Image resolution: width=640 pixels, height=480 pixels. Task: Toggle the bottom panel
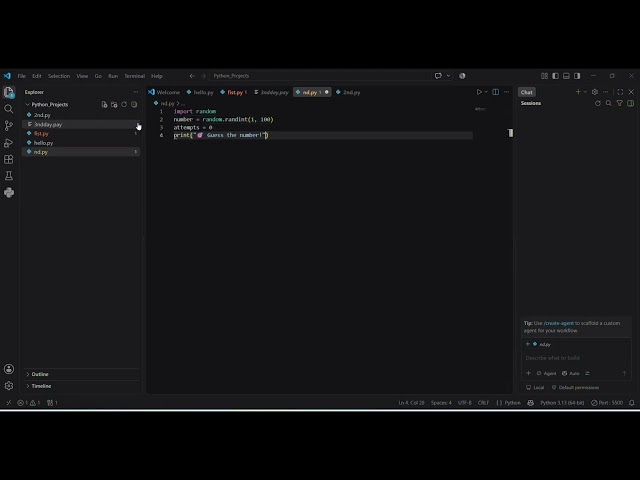pyautogui.click(x=566, y=76)
